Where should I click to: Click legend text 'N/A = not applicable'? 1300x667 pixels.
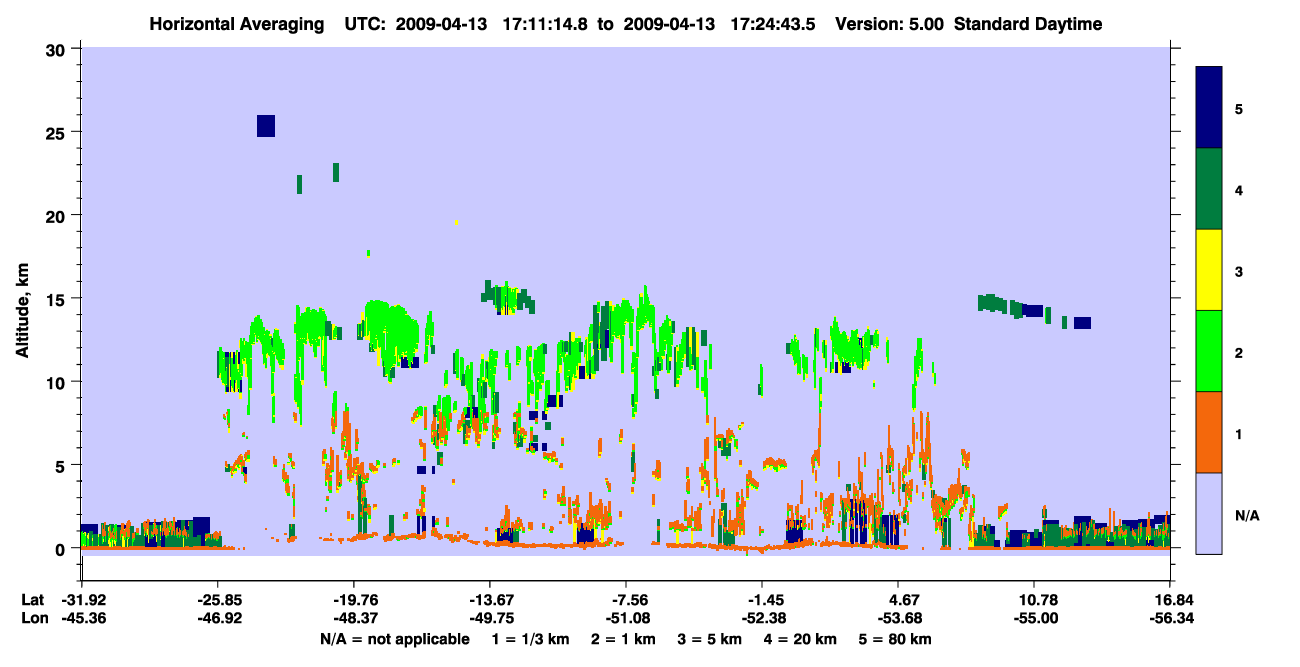coord(394,639)
